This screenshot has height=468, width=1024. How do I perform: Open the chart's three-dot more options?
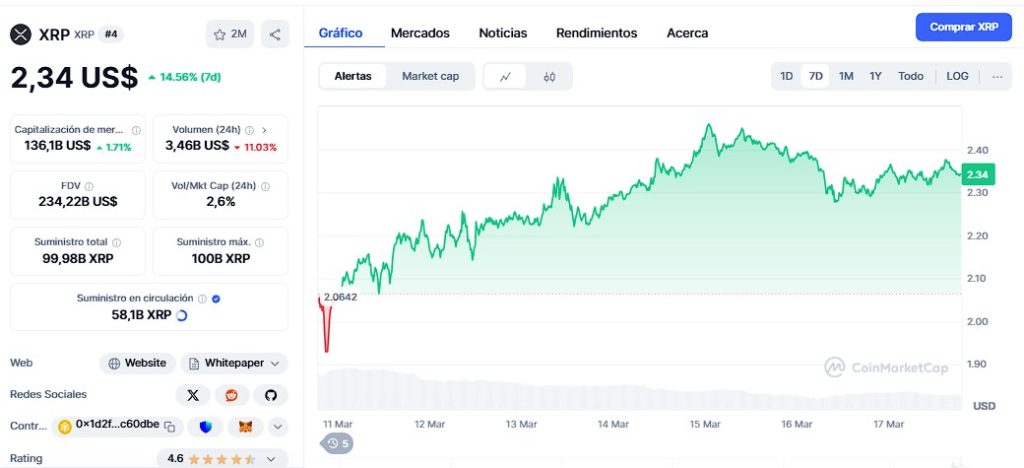click(x=997, y=76)
